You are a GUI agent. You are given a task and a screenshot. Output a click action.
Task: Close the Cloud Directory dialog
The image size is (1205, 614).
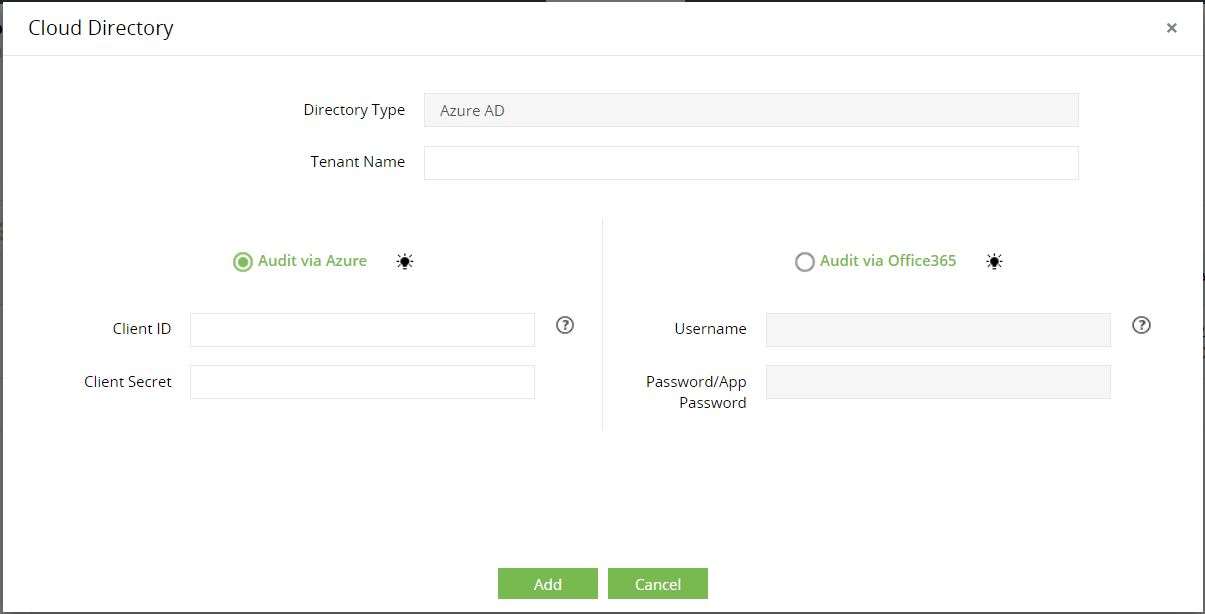point(1171,28)
